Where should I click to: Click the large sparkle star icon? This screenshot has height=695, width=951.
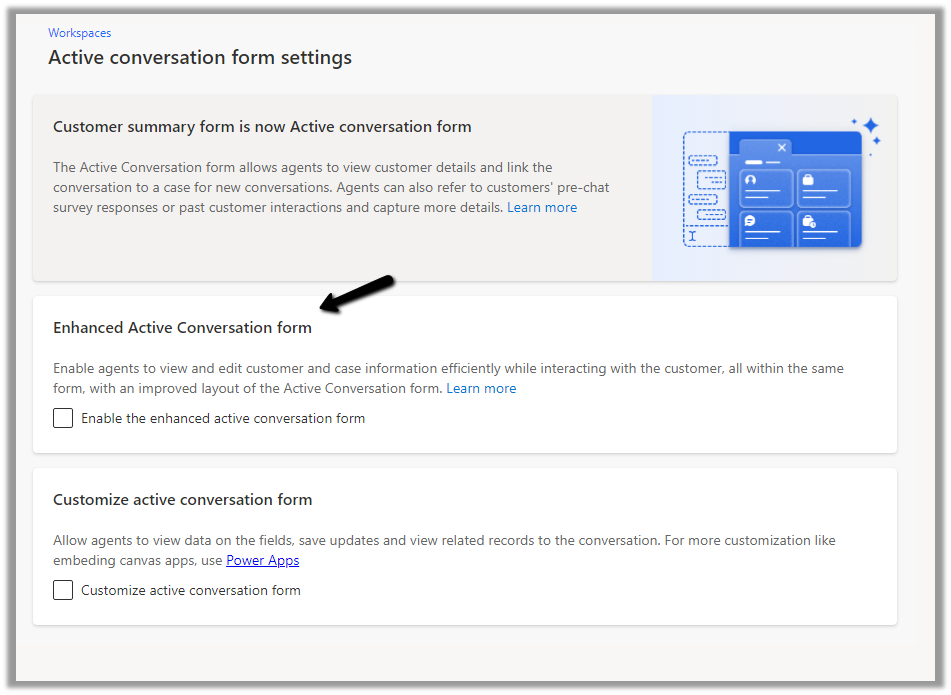870,126
